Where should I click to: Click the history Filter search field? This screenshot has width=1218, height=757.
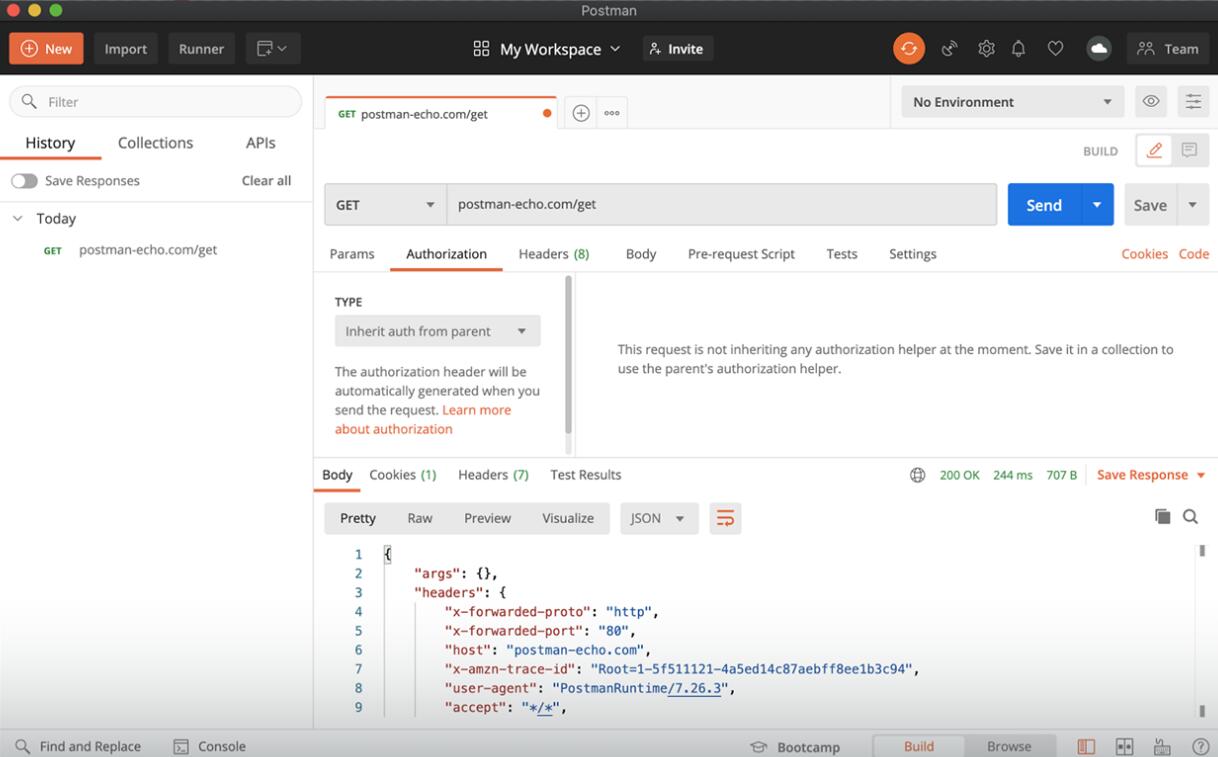point(155,101)
